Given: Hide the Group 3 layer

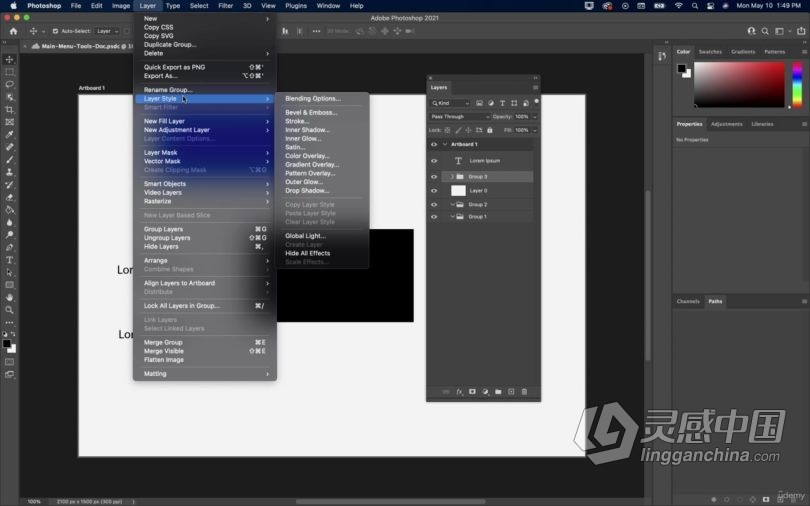Looking at the screenshot, I should [x=434, y=177].
